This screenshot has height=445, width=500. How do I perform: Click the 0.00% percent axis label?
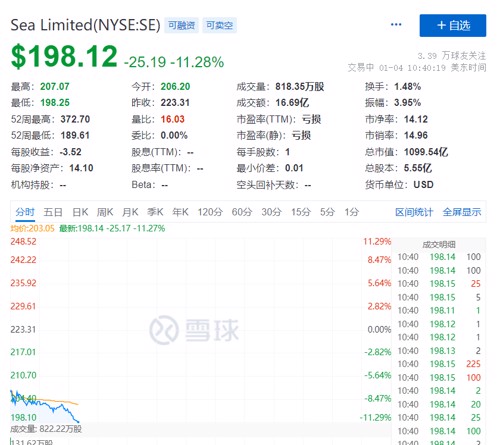(x=379, y=330)
